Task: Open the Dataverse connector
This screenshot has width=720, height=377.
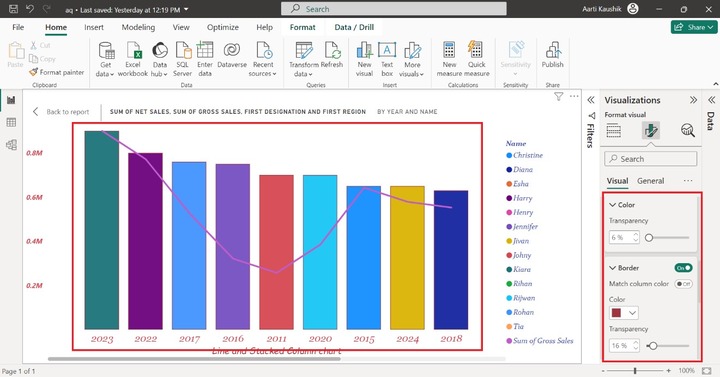Action: coord(232,55)
